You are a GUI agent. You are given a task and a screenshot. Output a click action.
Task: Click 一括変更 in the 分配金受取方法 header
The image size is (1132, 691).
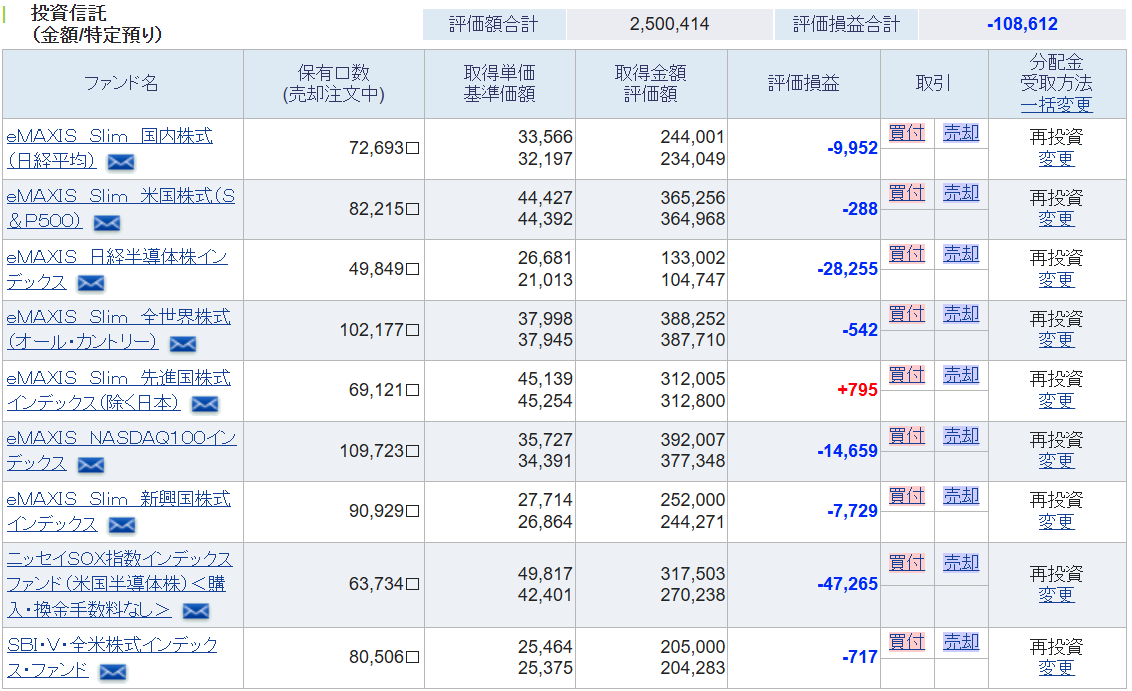(x=1056, y=105)
